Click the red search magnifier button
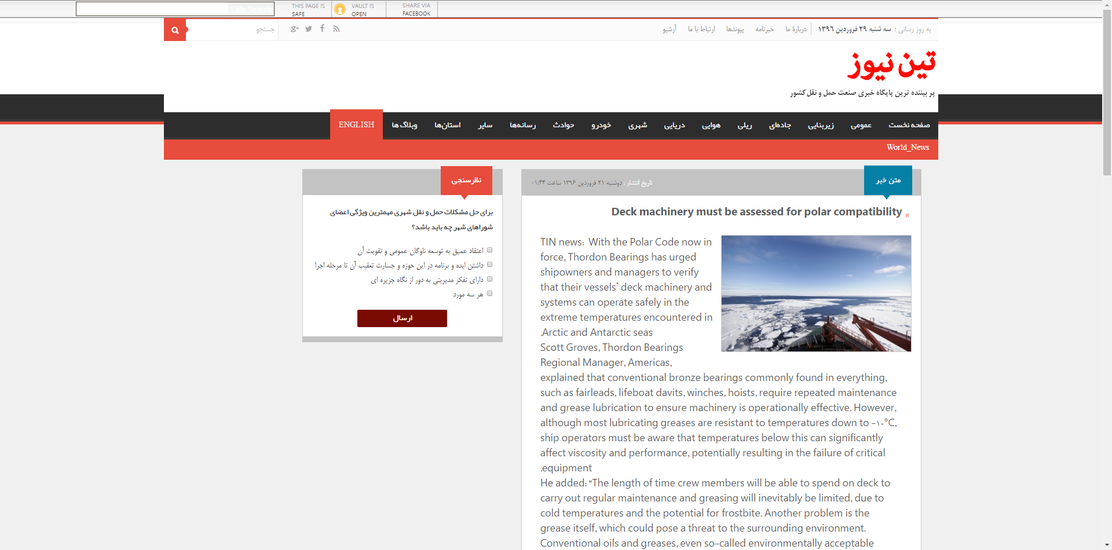1112x550 pixels. point(174,30)
